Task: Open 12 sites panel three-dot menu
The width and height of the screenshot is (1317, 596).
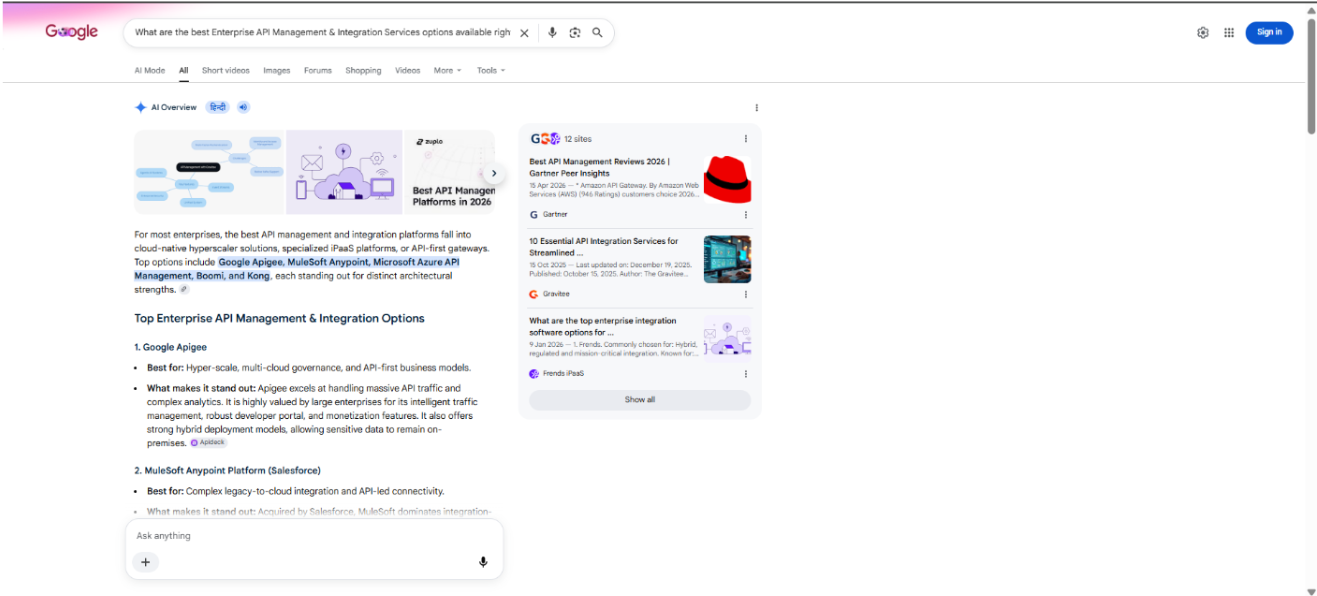Action: (x=745, y=139)
